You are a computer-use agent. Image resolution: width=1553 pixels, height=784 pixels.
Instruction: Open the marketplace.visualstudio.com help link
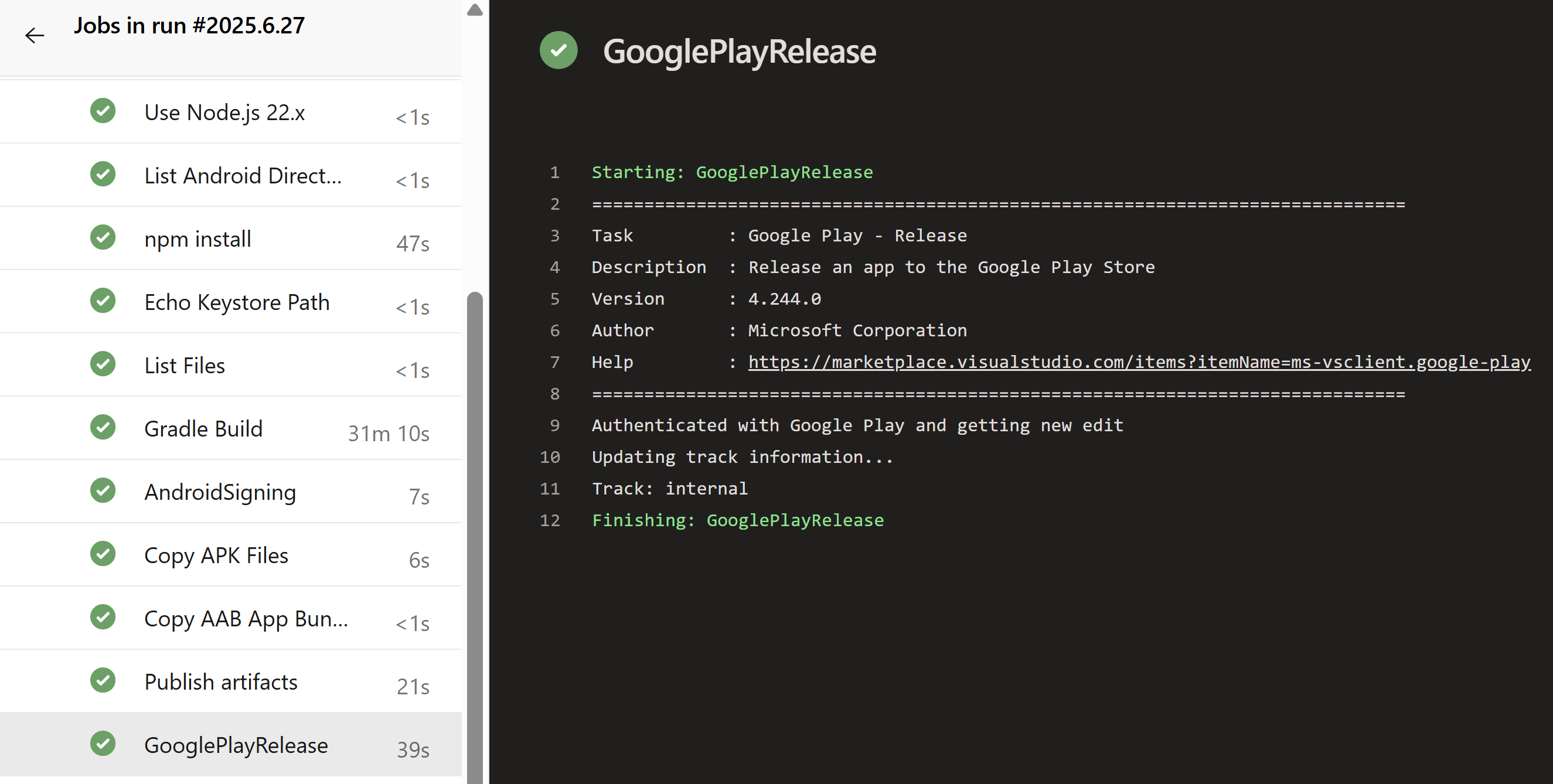point(1139,362)
